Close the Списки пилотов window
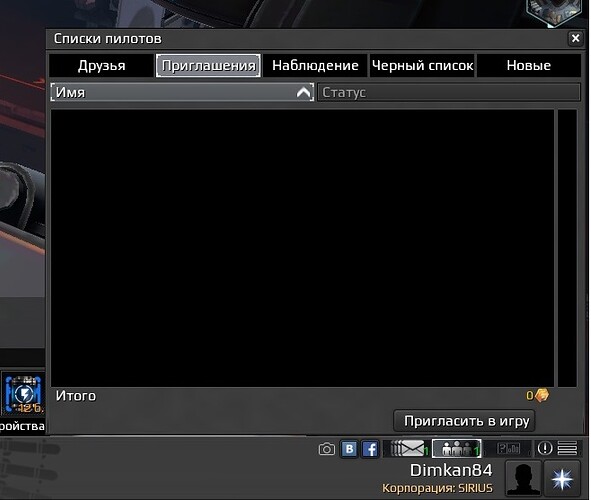Screen dimensions: 591x500 (575, 38)
